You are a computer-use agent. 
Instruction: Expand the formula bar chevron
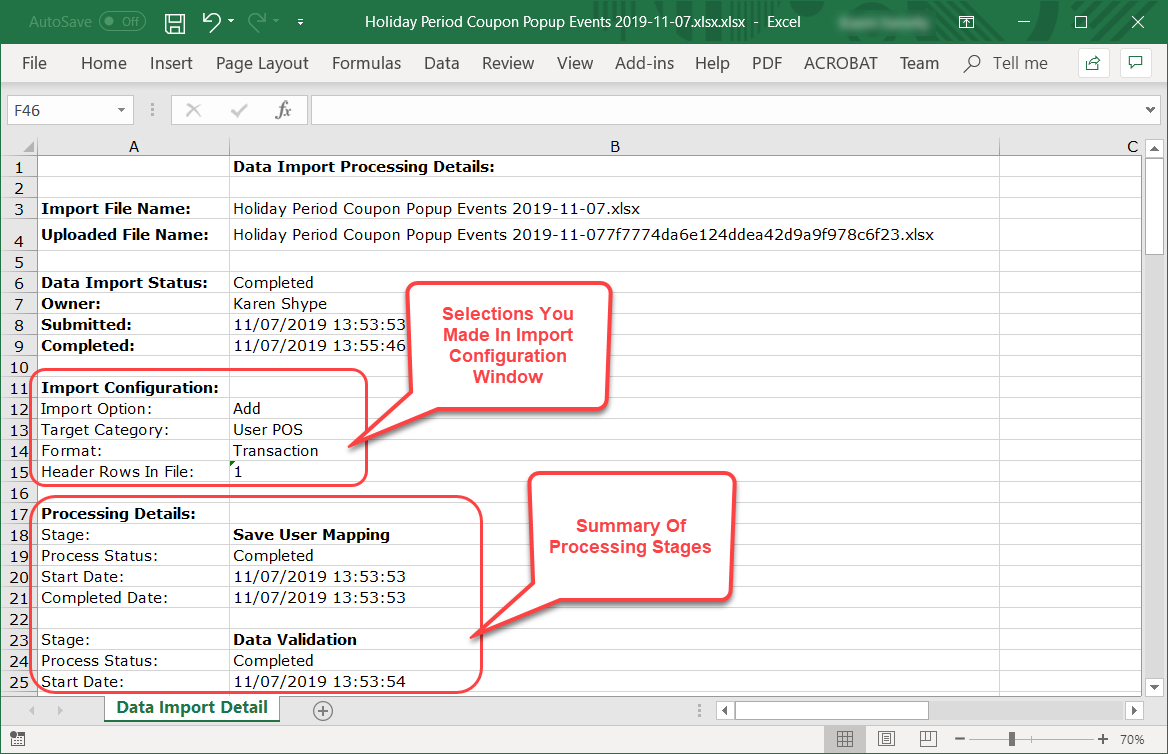[1150, 110]
